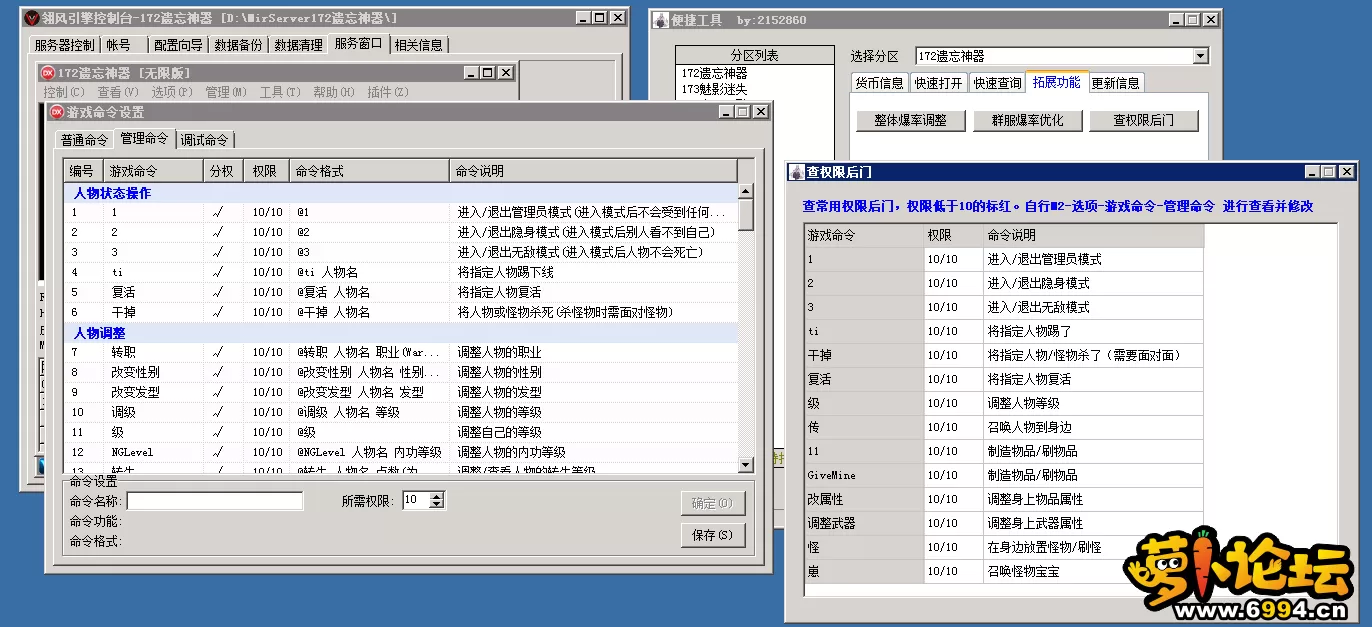The width and height of the screenshot is (1372, 627).
Task: Click the 改属性 row in 查权限后门
Action: click(x=1004, y=499)
